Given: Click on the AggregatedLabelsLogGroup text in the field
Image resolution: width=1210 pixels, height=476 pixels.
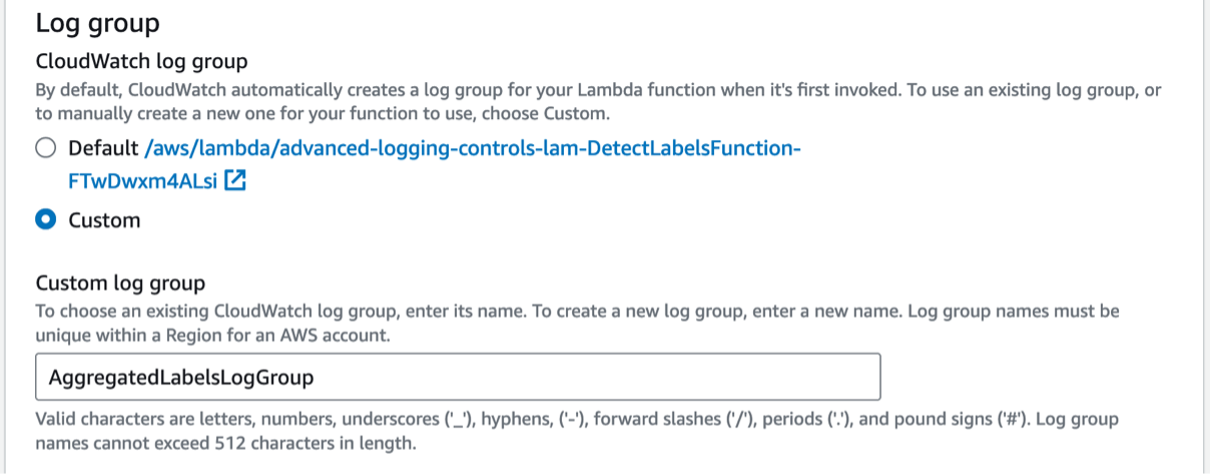Looking at the screenshot, I should (181, 377).
